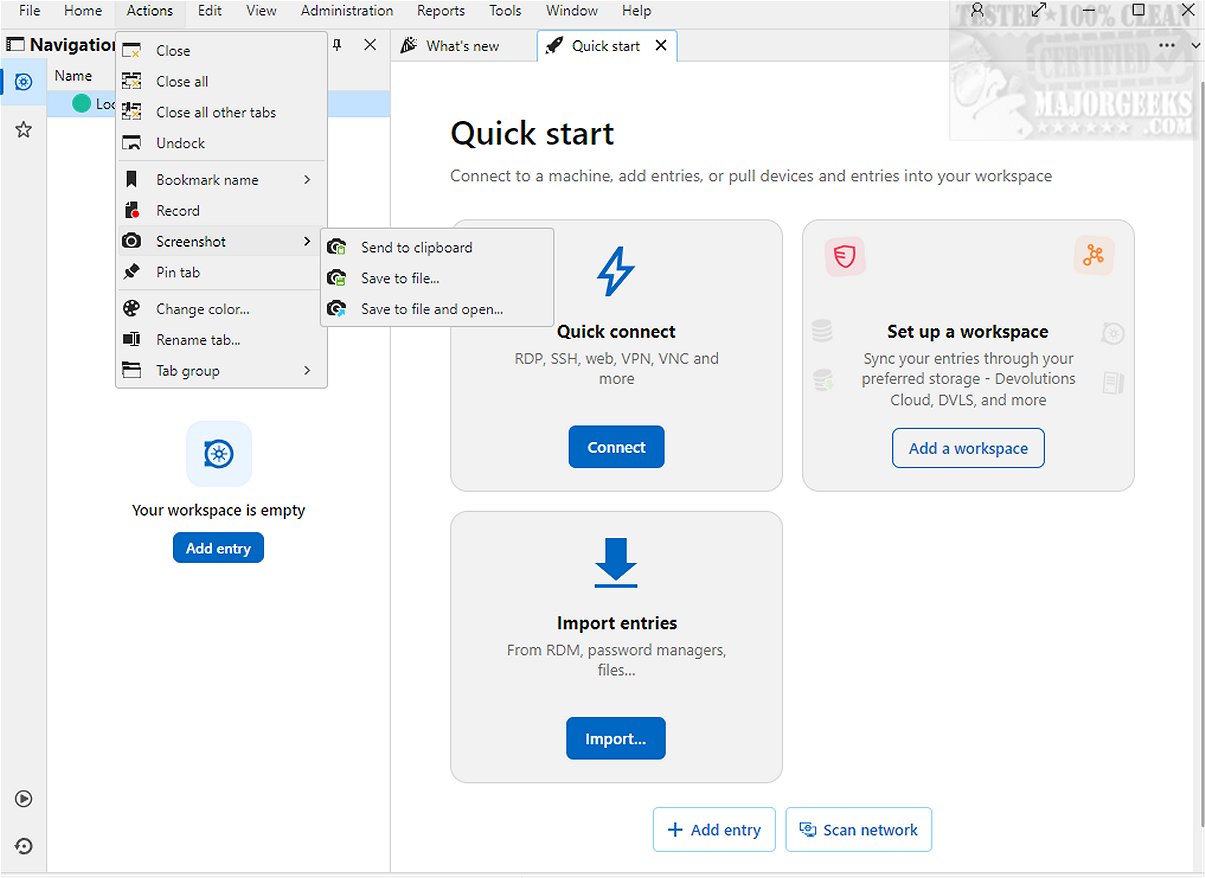Close the Quick start tab
1205x878 pixels.
tap(661, 46)
